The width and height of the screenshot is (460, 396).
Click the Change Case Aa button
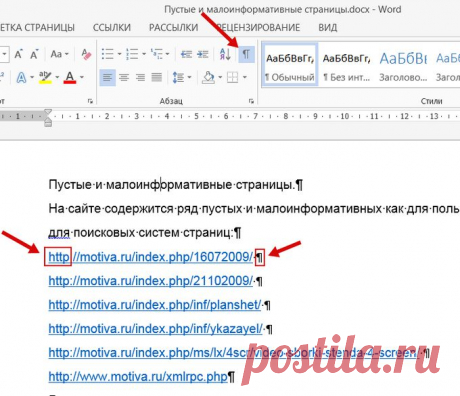click(x=56, y=54)
